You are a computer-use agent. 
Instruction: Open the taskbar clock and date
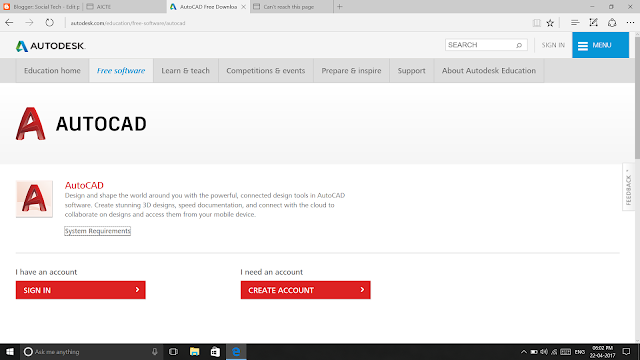click(x=602, y=351)
